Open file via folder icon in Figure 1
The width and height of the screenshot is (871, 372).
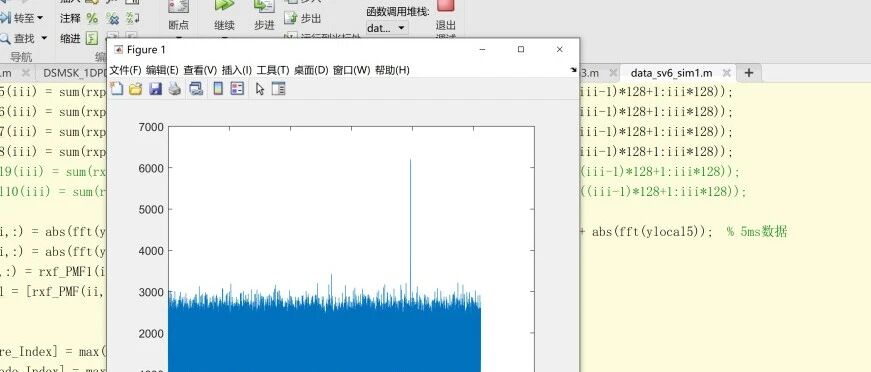[136, 89]
